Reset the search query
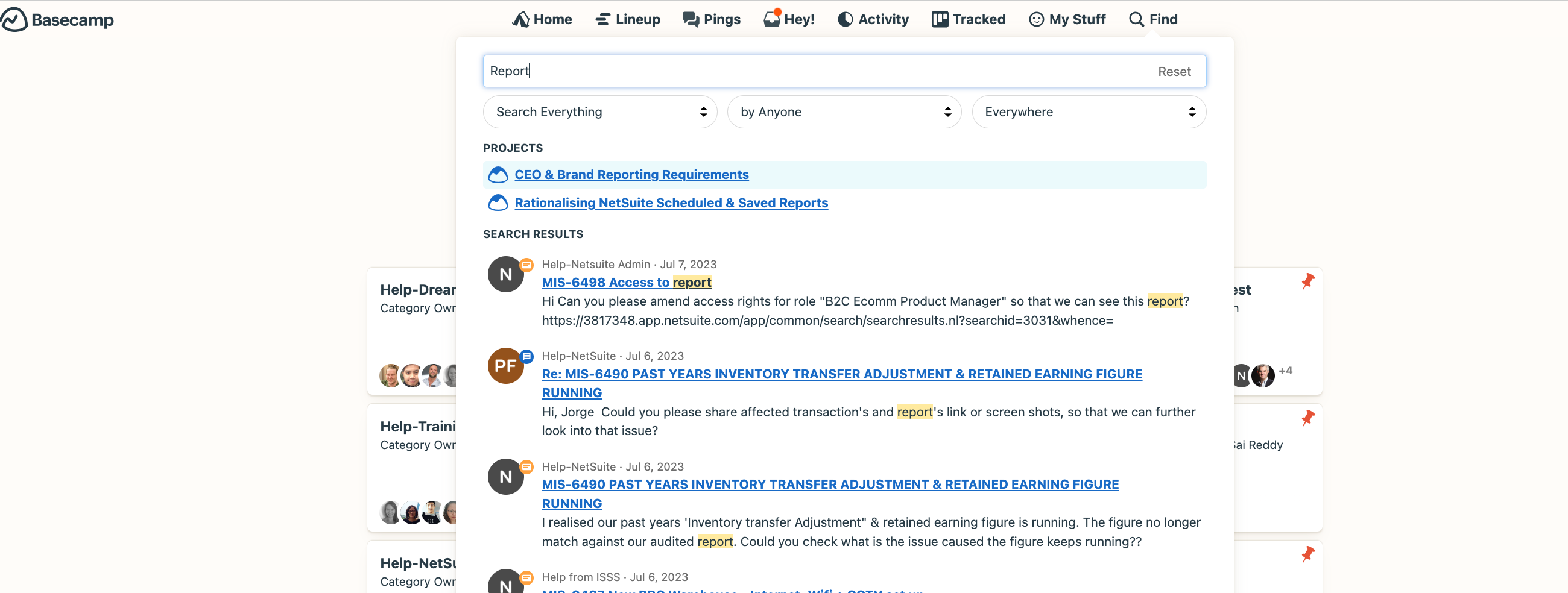 point(1174,71)
